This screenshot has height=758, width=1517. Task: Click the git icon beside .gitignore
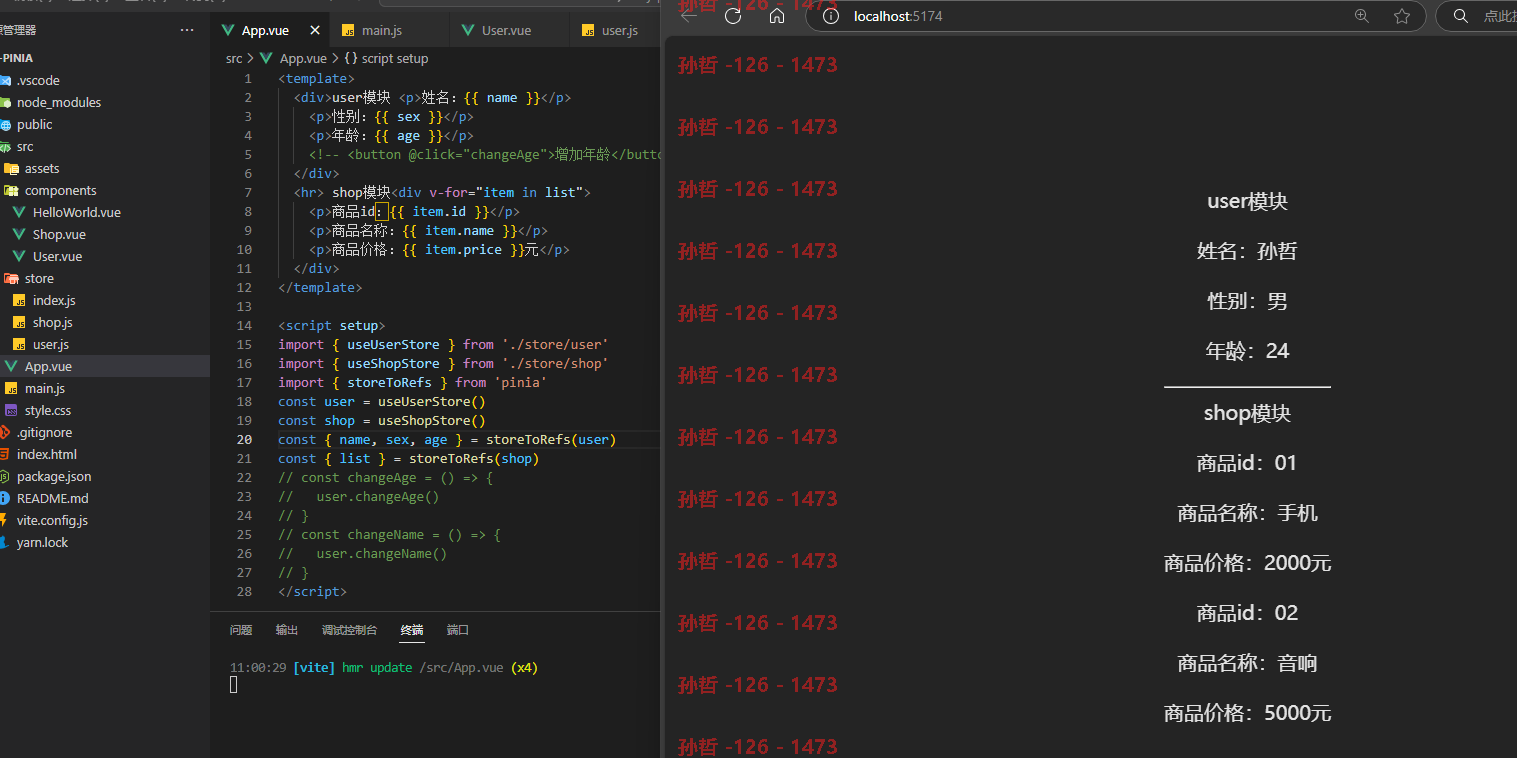(5, 432)
